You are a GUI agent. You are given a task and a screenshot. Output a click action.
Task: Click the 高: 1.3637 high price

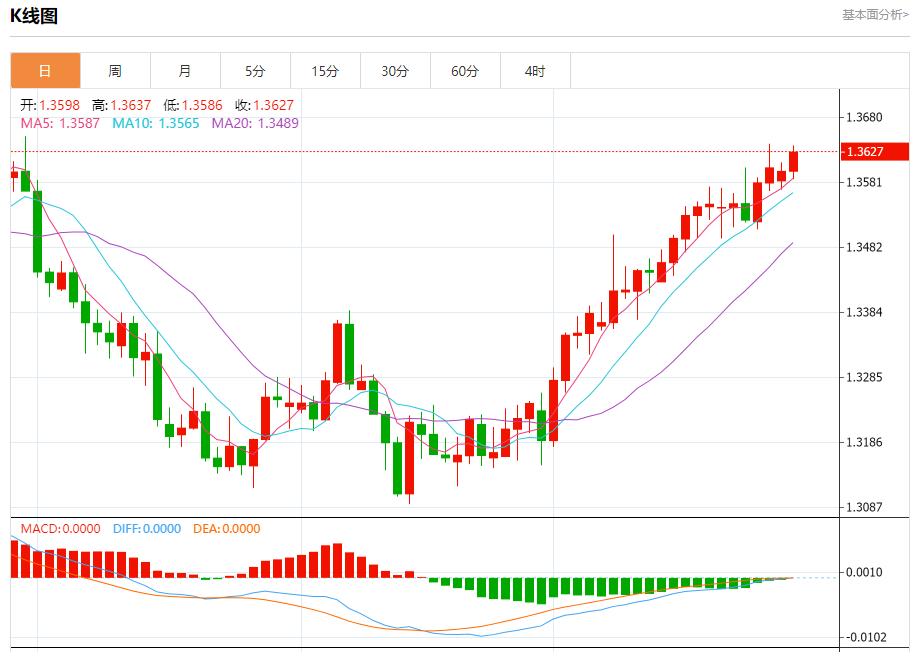point(121,105)
